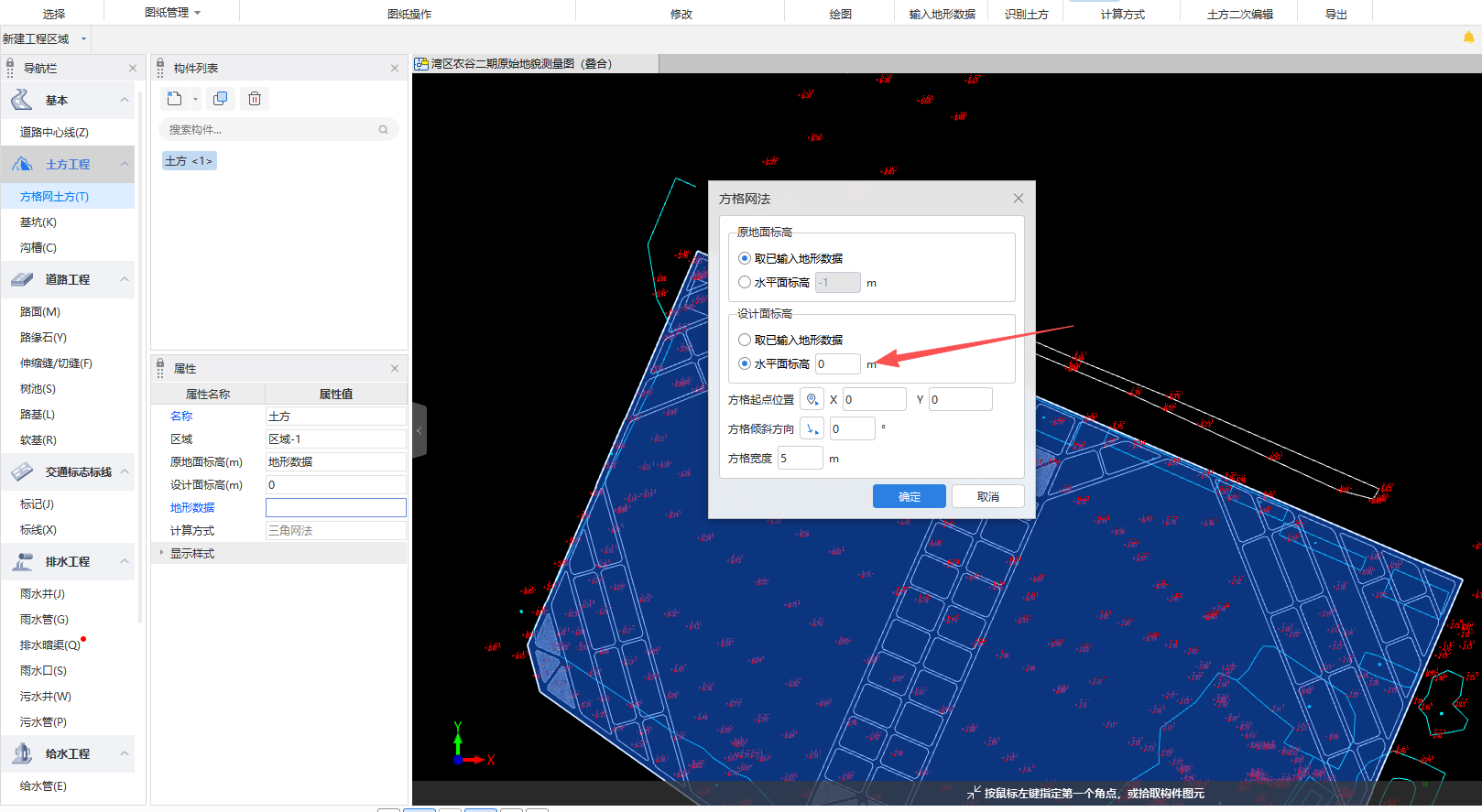The width and height of the screenshot is (1482, 812).
Task: Click the 确定 button
Action: click(909, 496)
